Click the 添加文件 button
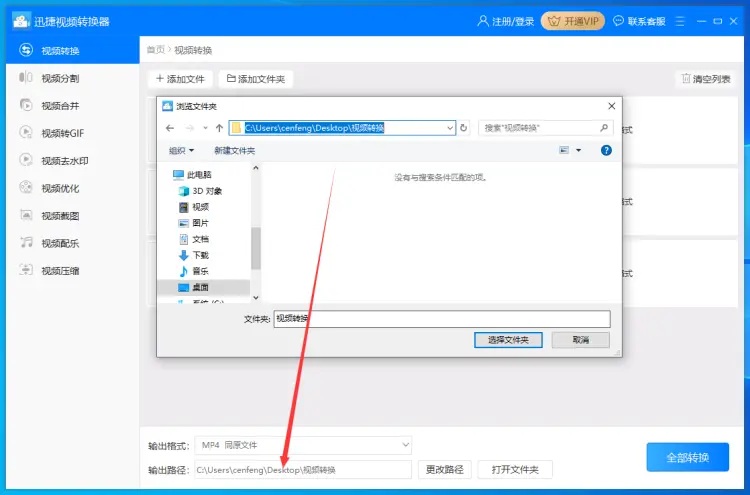 [180, 79]
